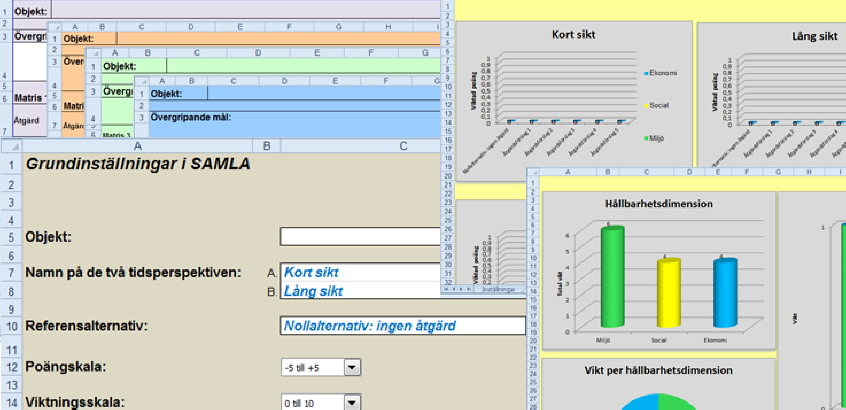The width and height of the screenshot is (846, 410).
Task: Click the next sheet navigation arrow
Action: click(x=461, y=289)
